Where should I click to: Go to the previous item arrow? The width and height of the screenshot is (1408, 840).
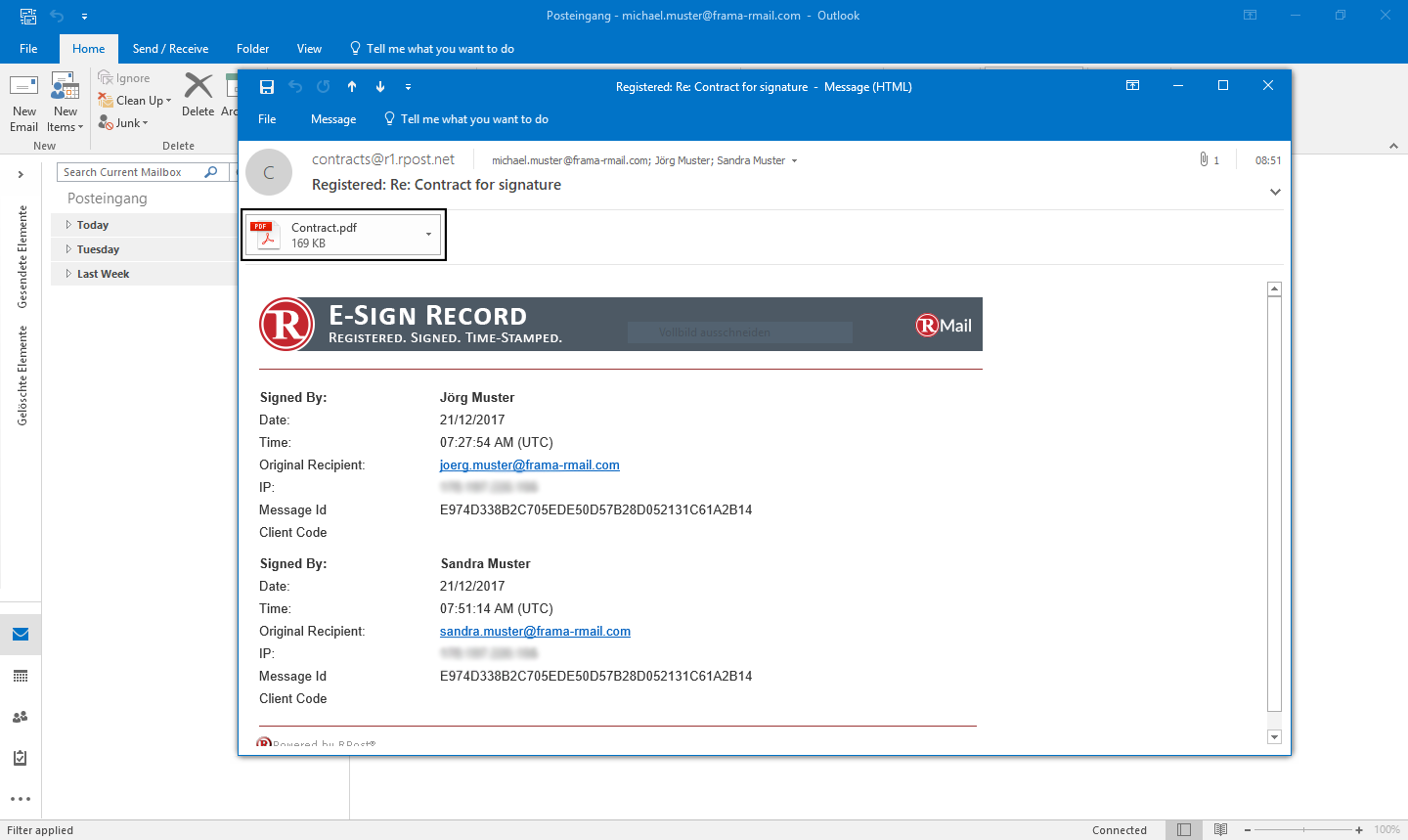(352, 86)
